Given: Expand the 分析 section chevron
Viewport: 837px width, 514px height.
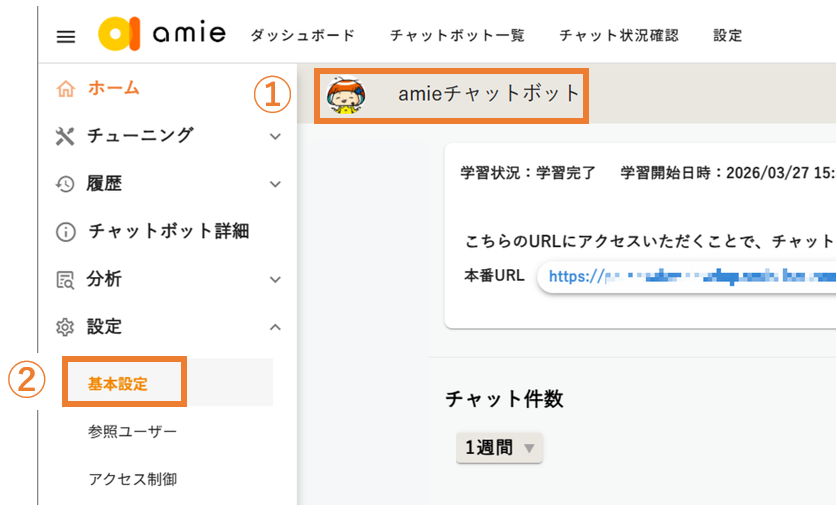Looking at the screenshot, I should 276,280.
